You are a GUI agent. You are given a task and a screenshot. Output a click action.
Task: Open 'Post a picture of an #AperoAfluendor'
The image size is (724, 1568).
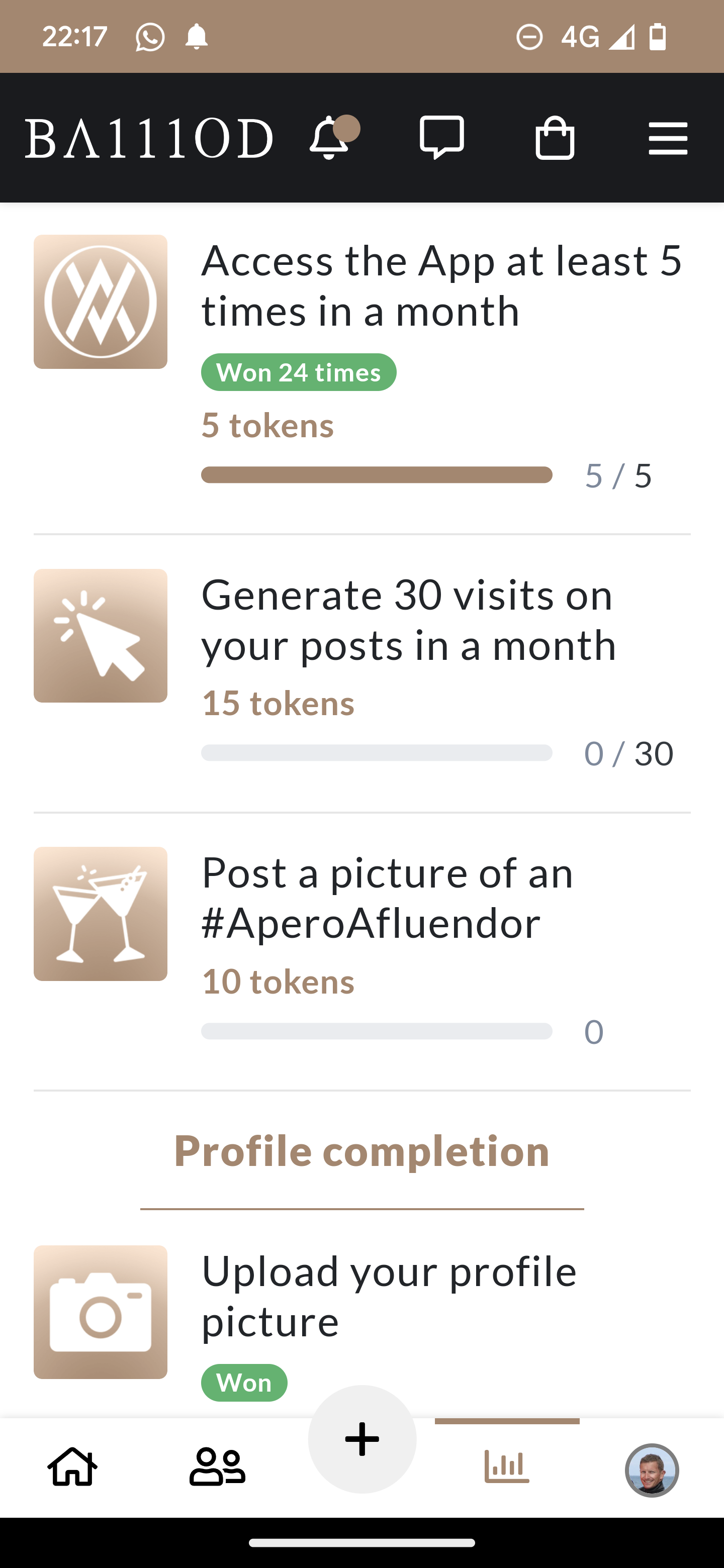pyautogui.click(x=387, y=897)
